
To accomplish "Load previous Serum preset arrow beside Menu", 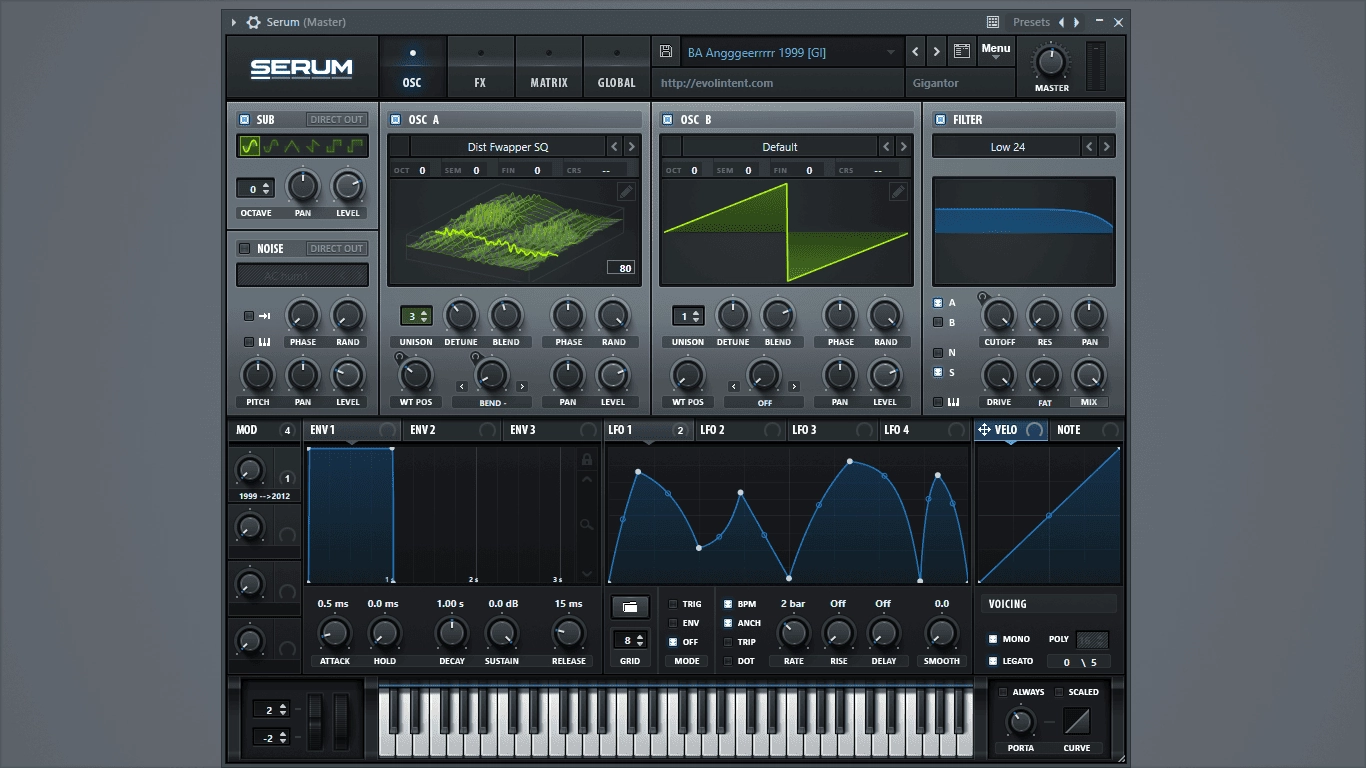I will click(x=916, y=52).
